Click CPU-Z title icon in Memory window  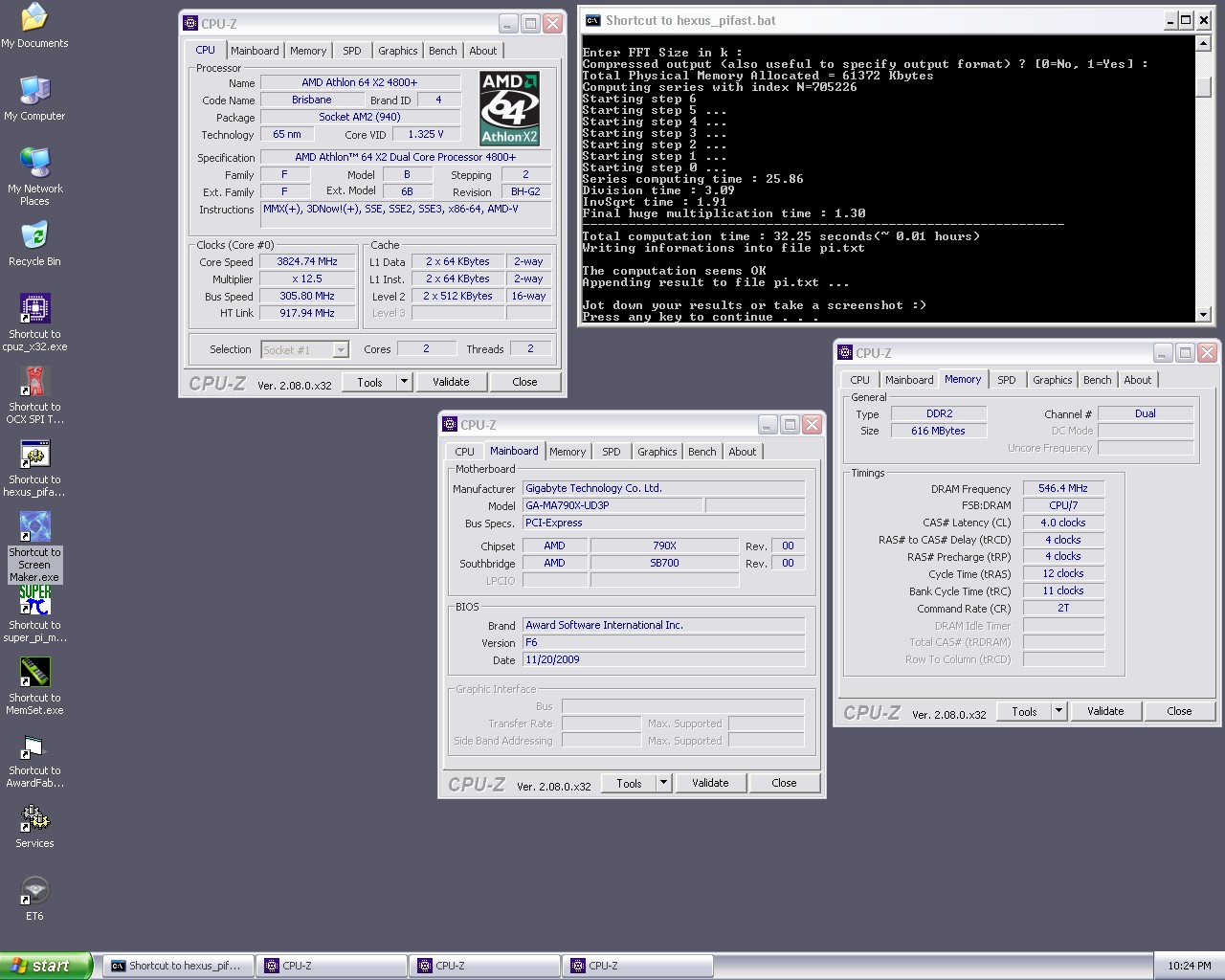845,352
